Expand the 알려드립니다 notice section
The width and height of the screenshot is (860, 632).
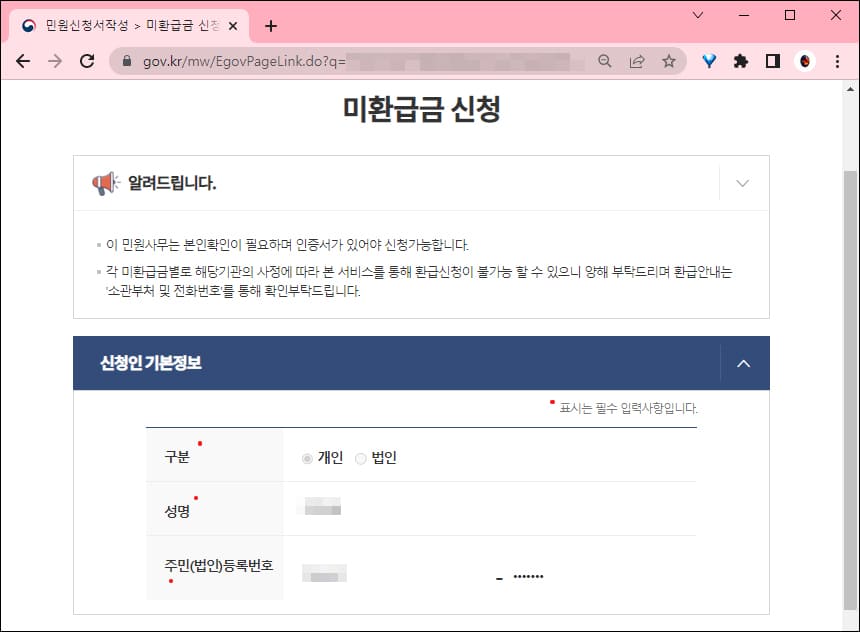point(742,182)
